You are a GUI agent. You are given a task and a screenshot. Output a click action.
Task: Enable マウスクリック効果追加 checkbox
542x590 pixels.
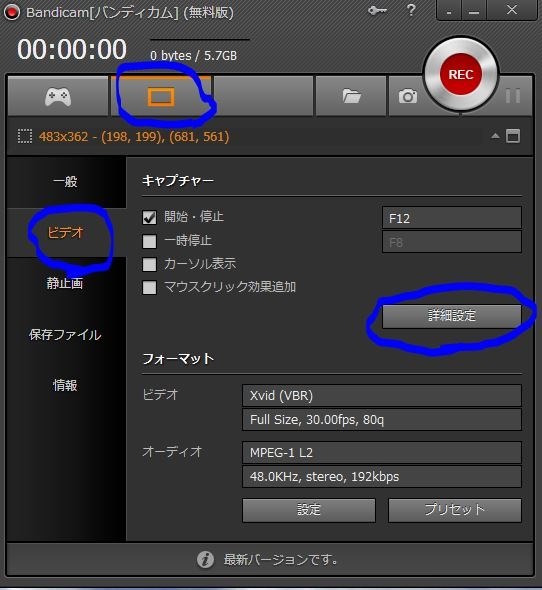click(149, 288)
